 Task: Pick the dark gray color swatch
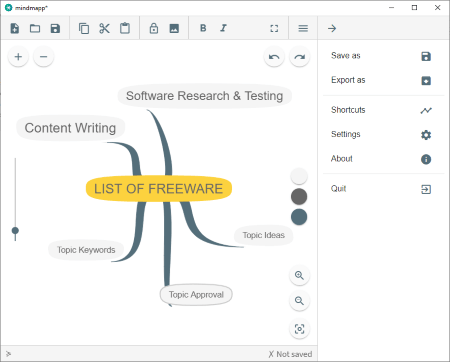coord(299,196)
